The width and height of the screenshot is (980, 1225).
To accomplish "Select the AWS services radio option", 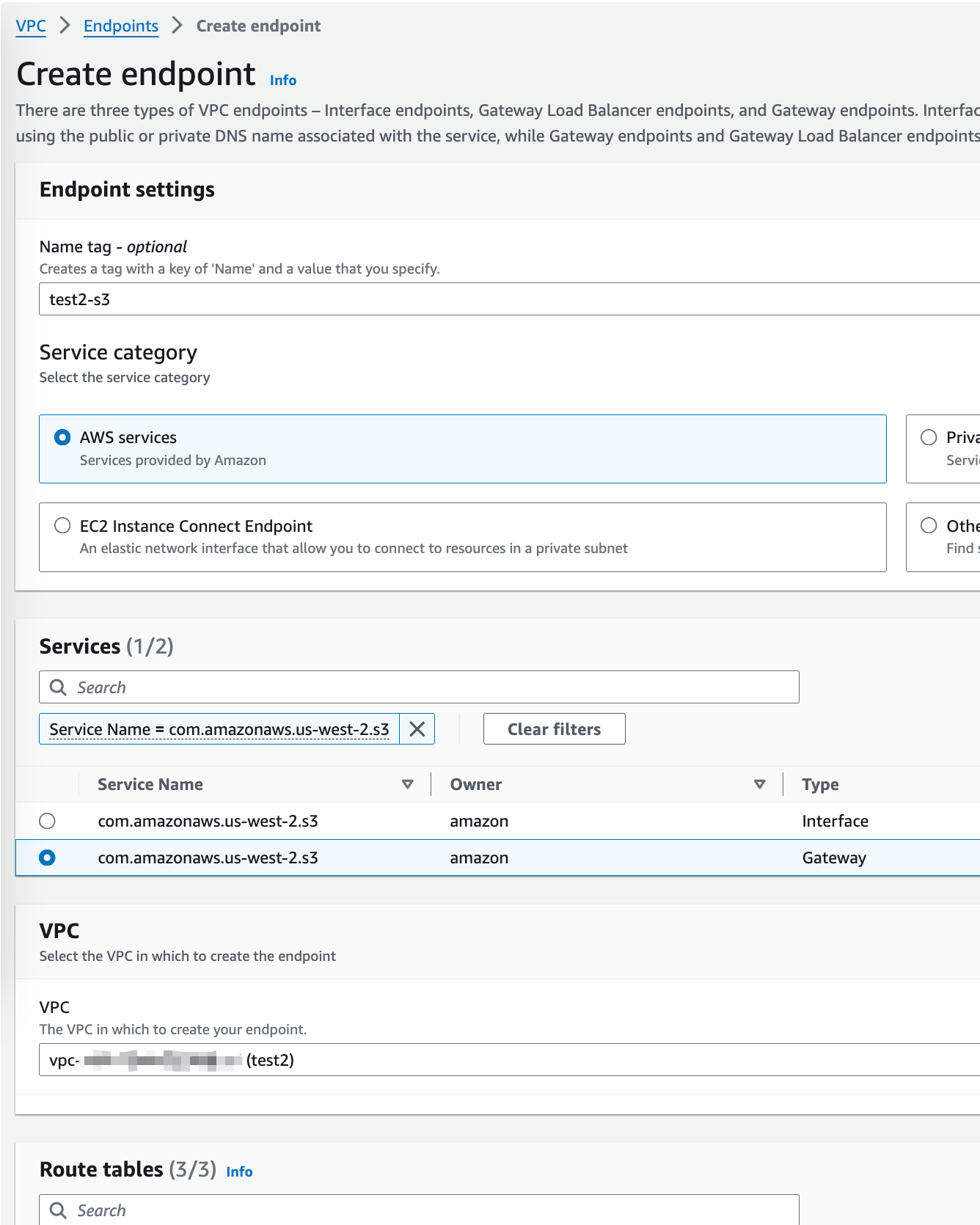I will (63, 438).
